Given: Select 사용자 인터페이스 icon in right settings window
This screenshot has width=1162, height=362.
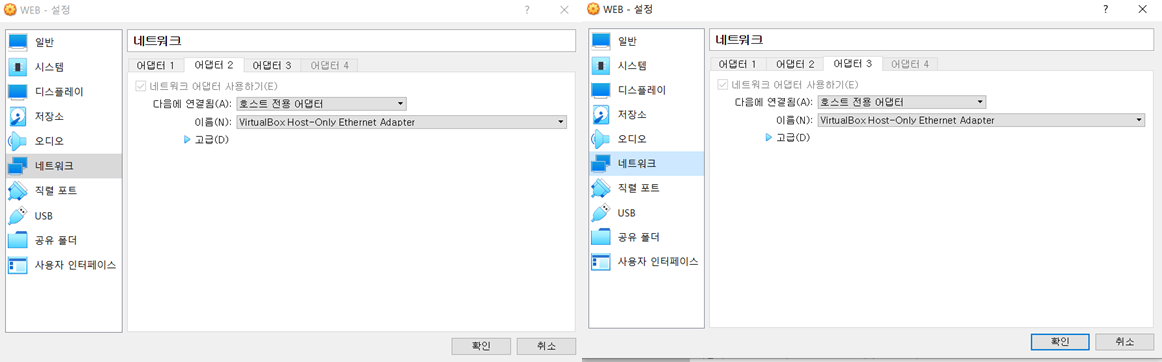Looking at the screenshot, I should (x=601, y=262).
